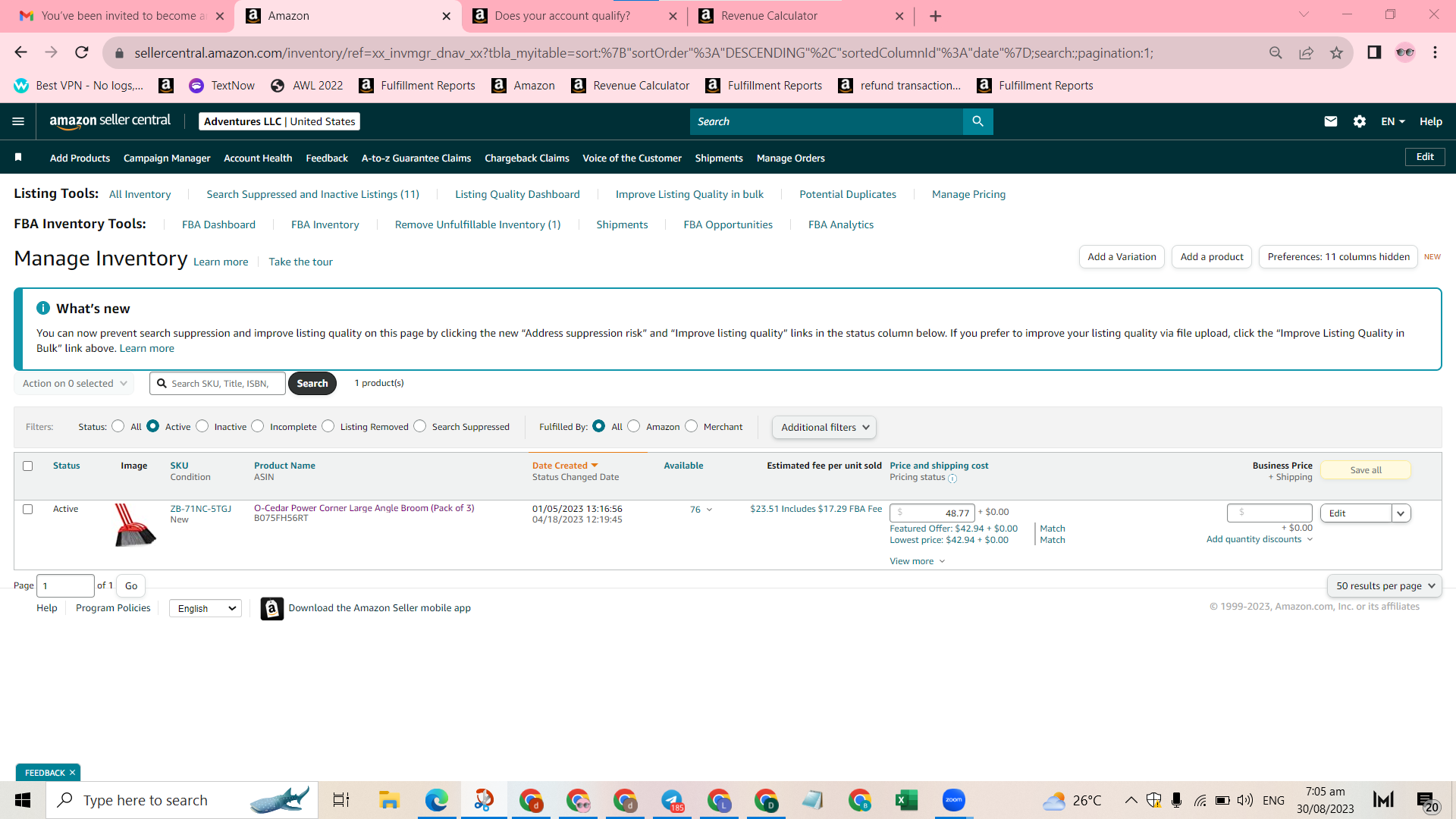Open the settings gear icon

tap(1360, 121)
